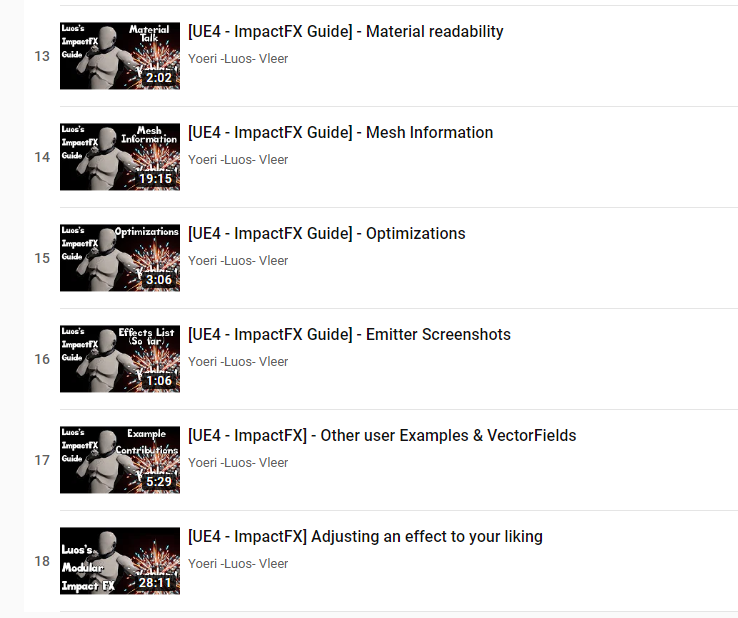The image size is (738, 618).
Task: Click the Emitter Screenshots video title
Action: [349, 335]
